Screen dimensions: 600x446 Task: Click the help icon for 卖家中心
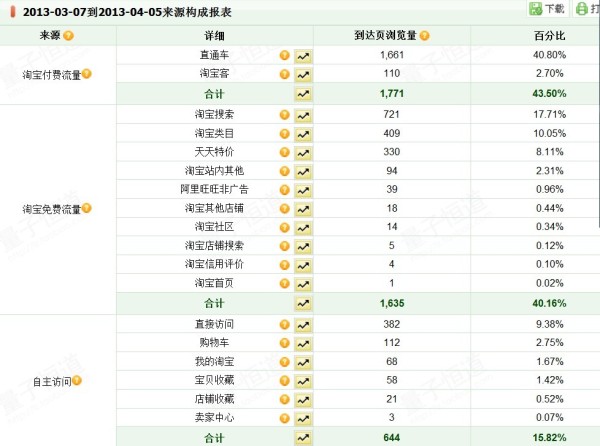pyautogui.click(x=285, y=418)
